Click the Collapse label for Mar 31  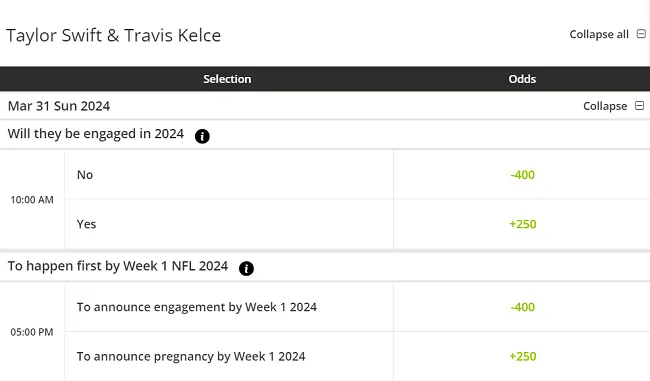pos(605,106)
